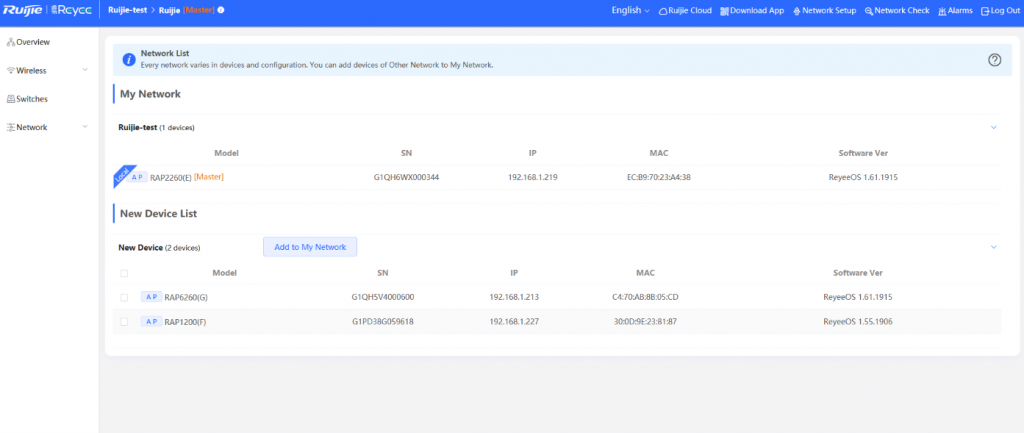
Task: Check the box for RAP6260(G)
Action: click(124, 297)
